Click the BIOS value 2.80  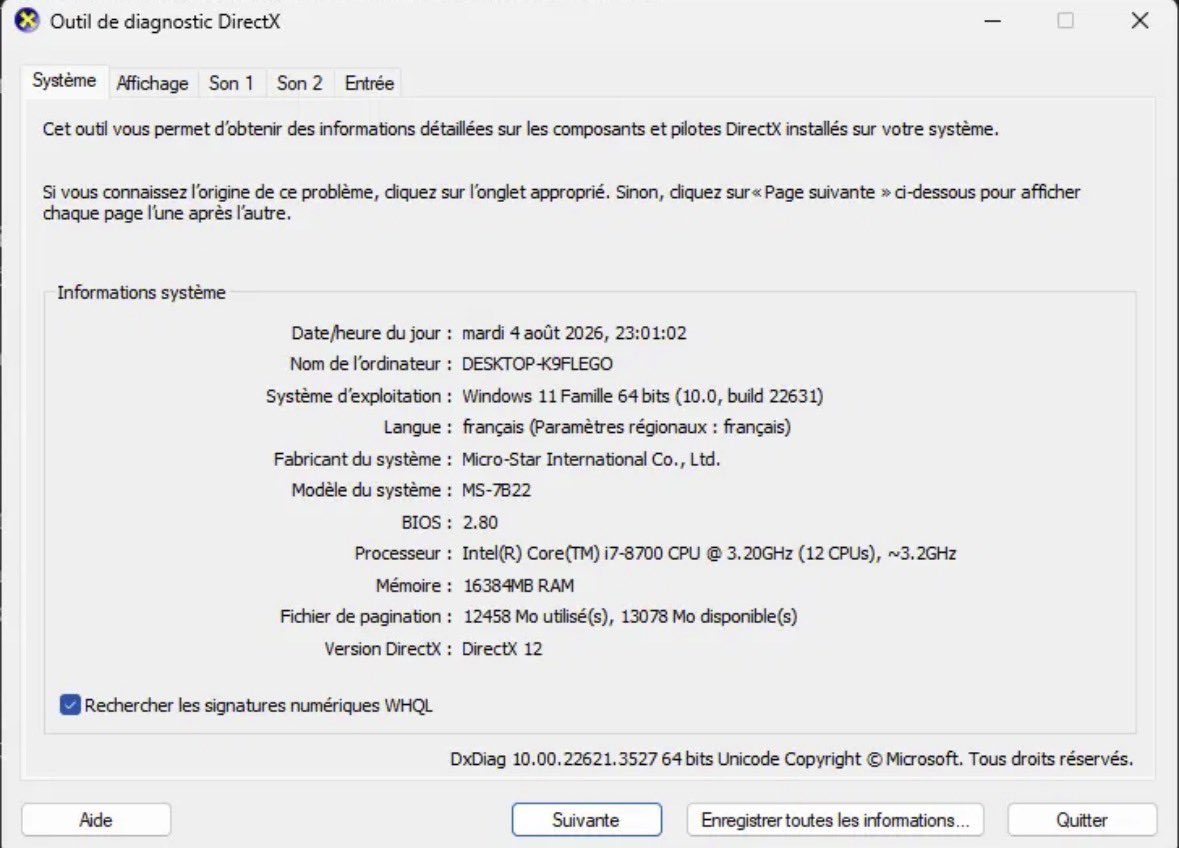click(x=480, y=522)
